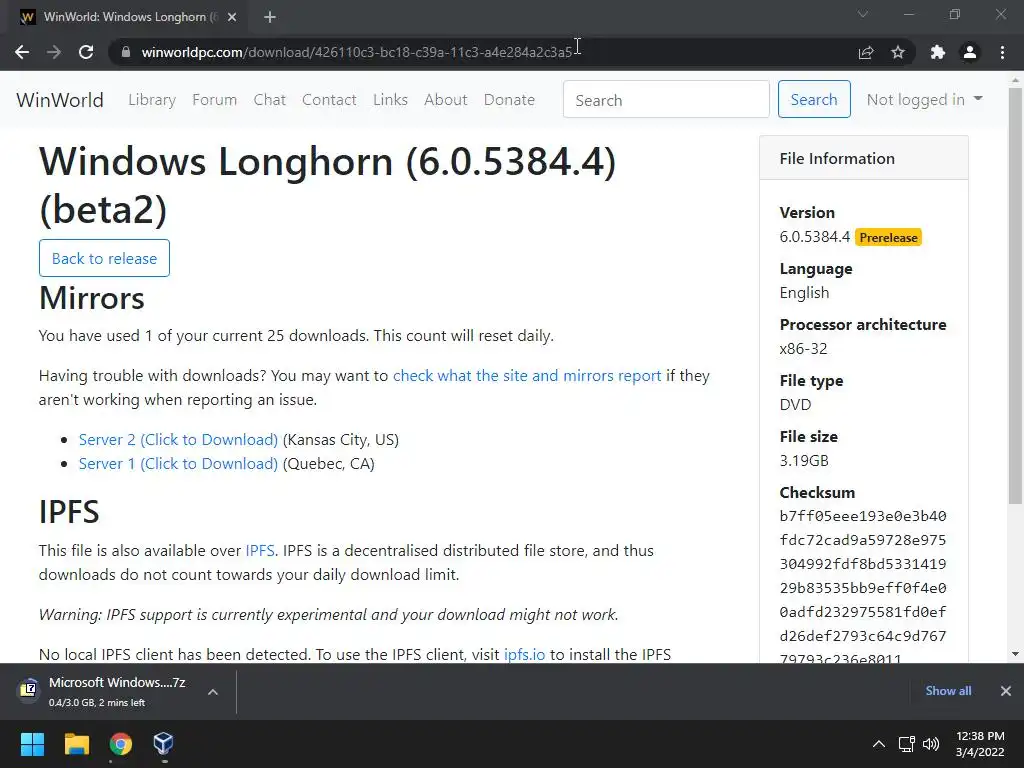Go back using the browser back arrow

22,52
